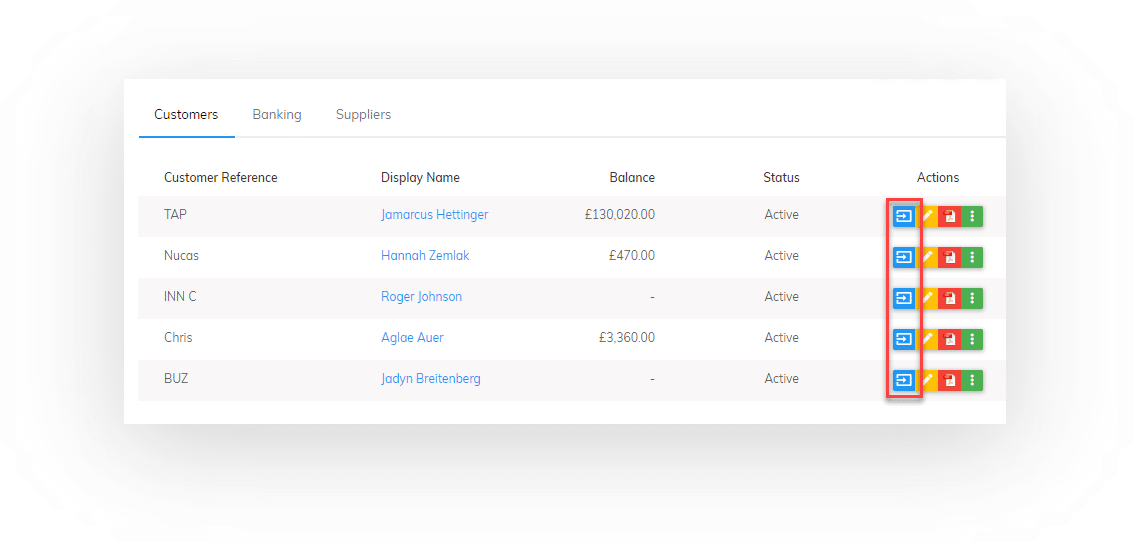Edit Hannah Zemlak with the pencil icon
The image size is (1134, 542).
tap(927, 257)
